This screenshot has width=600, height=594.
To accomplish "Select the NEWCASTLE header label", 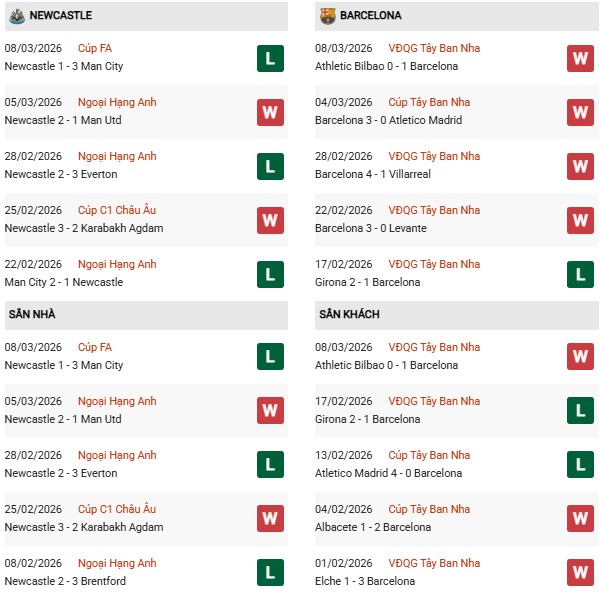I will (x=61, y=16).
